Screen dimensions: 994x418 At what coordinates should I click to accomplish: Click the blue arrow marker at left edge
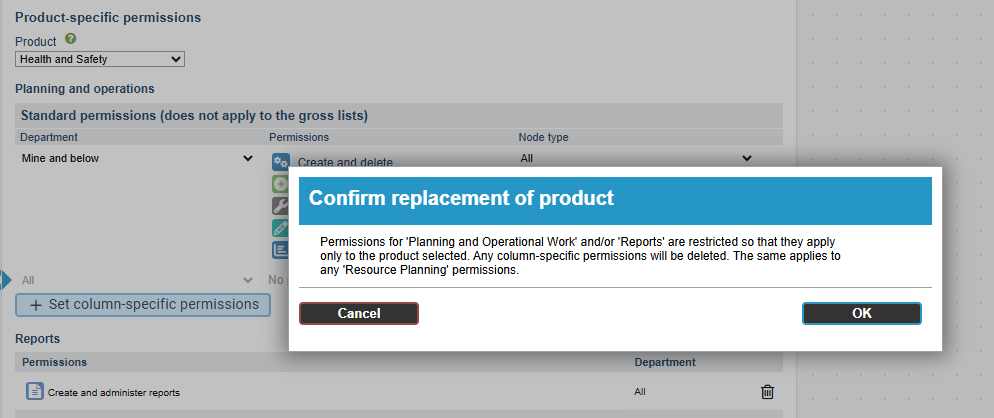[x=5, y=280]
